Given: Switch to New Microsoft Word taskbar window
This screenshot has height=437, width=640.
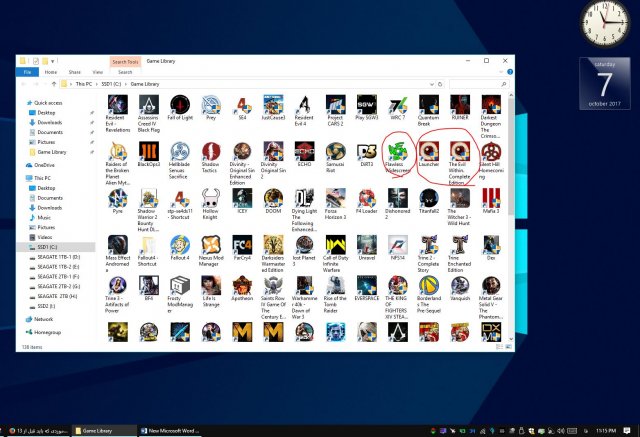Looking at the screenshot, I should coord(174,429).
